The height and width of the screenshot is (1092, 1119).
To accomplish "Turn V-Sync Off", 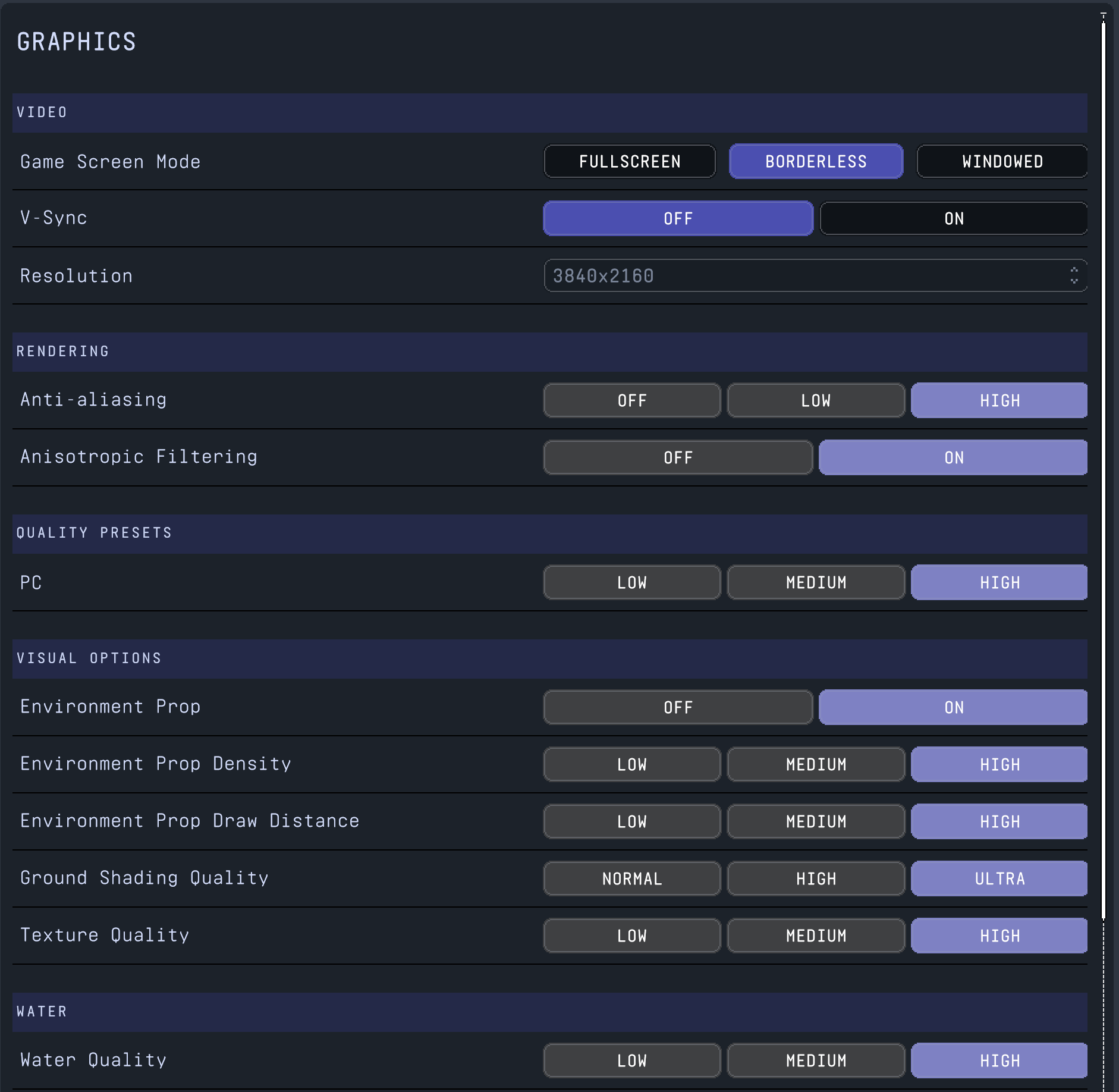I will click(x=678, y=218).
